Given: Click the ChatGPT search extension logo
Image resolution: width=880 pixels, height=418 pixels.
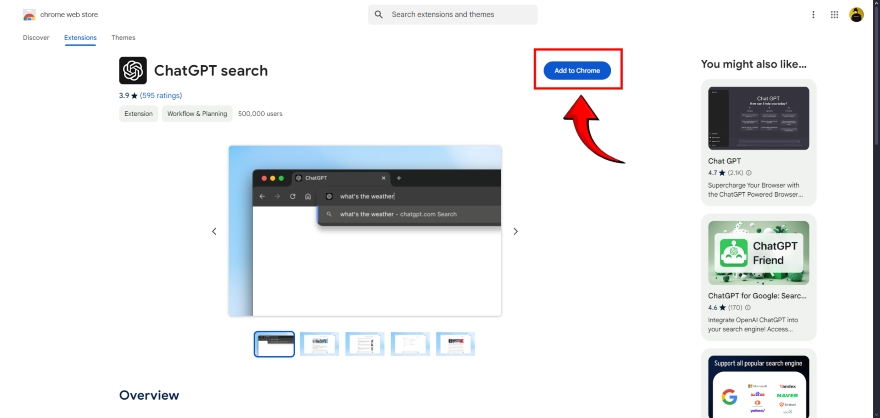Looking at the screenshot, I should tap(133, 71).
